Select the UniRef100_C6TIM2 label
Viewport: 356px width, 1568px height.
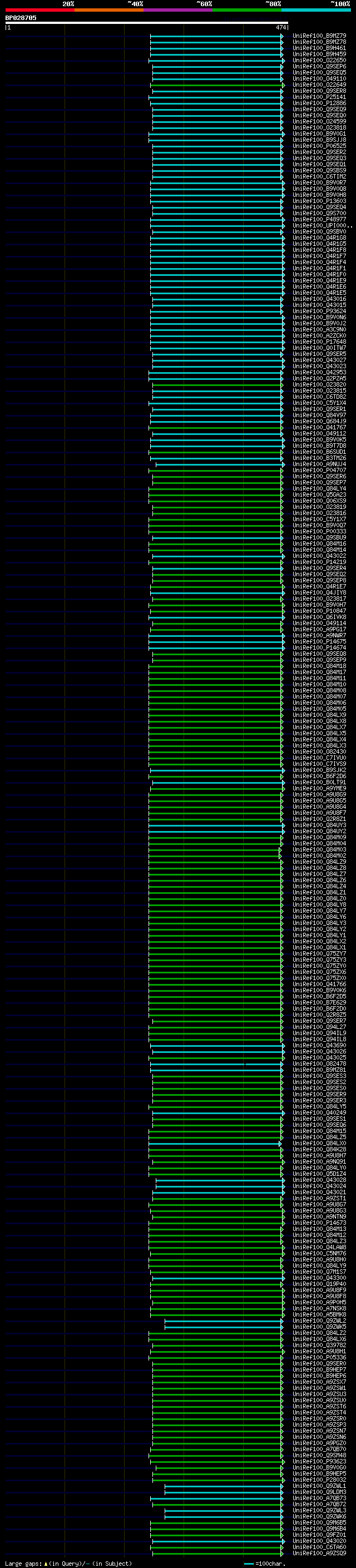[x=319, y=176]
